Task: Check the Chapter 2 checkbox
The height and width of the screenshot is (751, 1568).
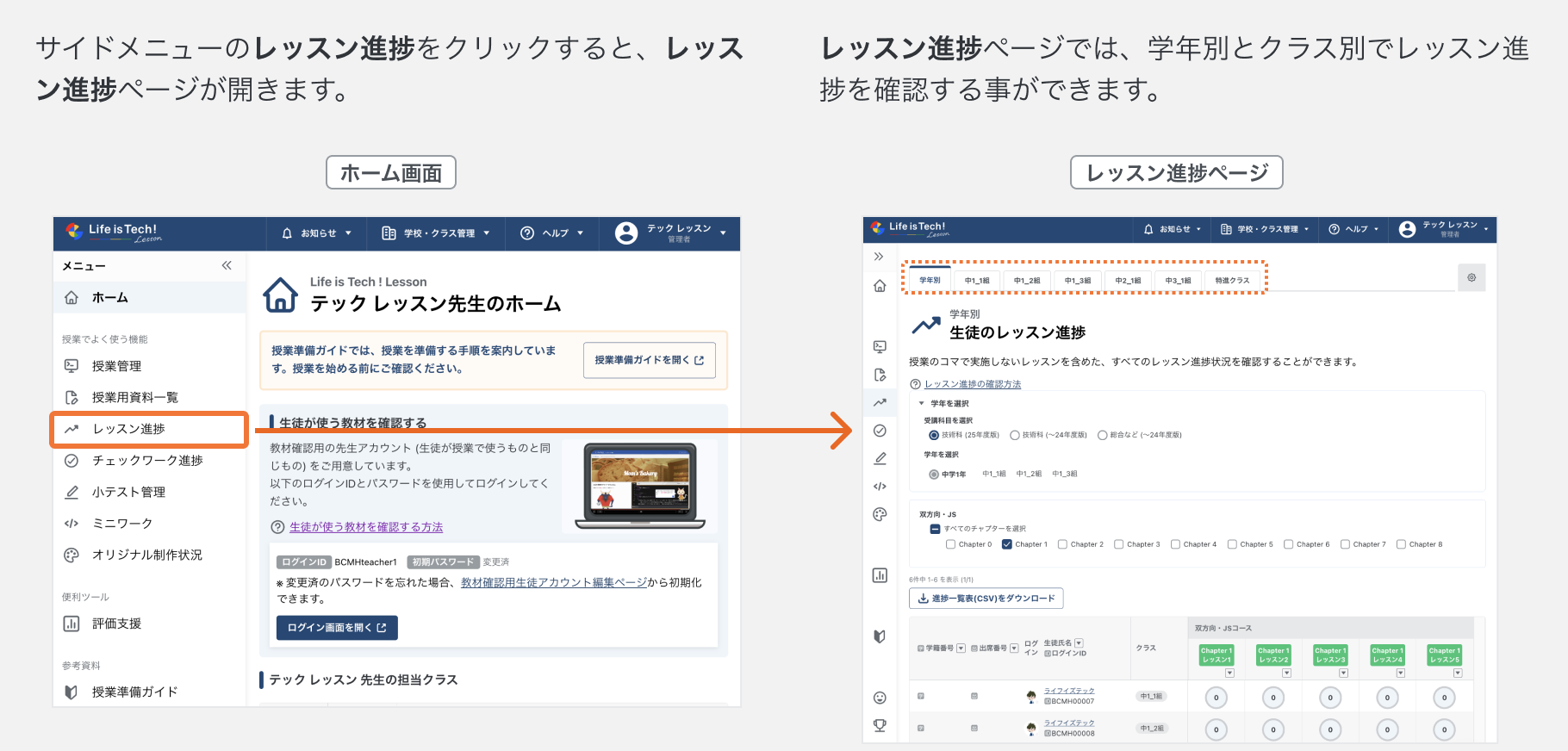Action: 1062,544
